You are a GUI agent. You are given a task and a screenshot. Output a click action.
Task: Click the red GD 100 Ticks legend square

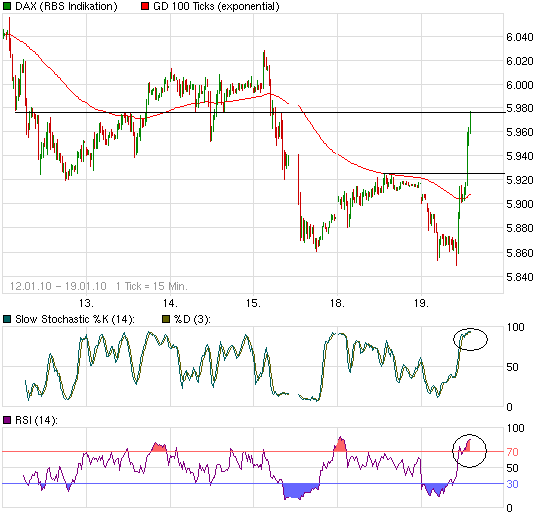tap(145, 6)
